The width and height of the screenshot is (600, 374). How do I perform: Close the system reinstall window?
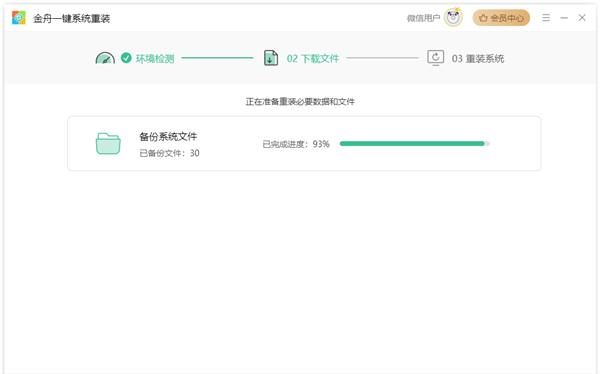coord(582,18)
